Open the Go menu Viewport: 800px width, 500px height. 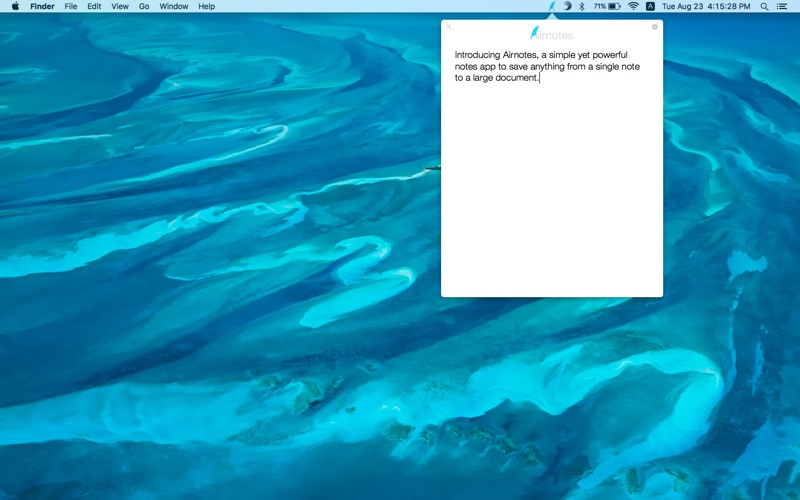click(144, 6)
